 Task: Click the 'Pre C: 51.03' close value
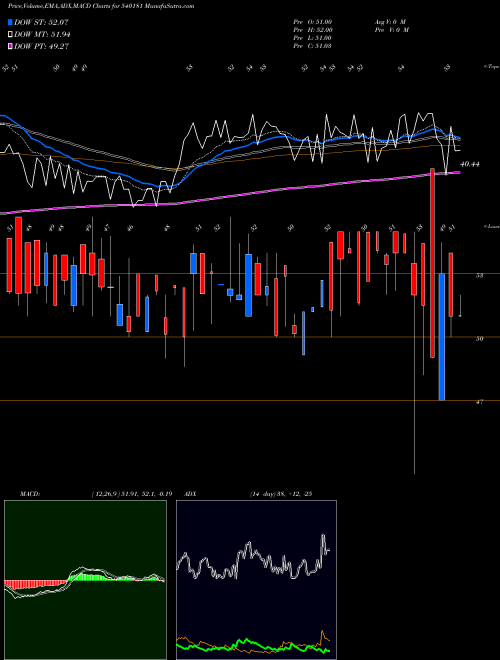point(313,46)
